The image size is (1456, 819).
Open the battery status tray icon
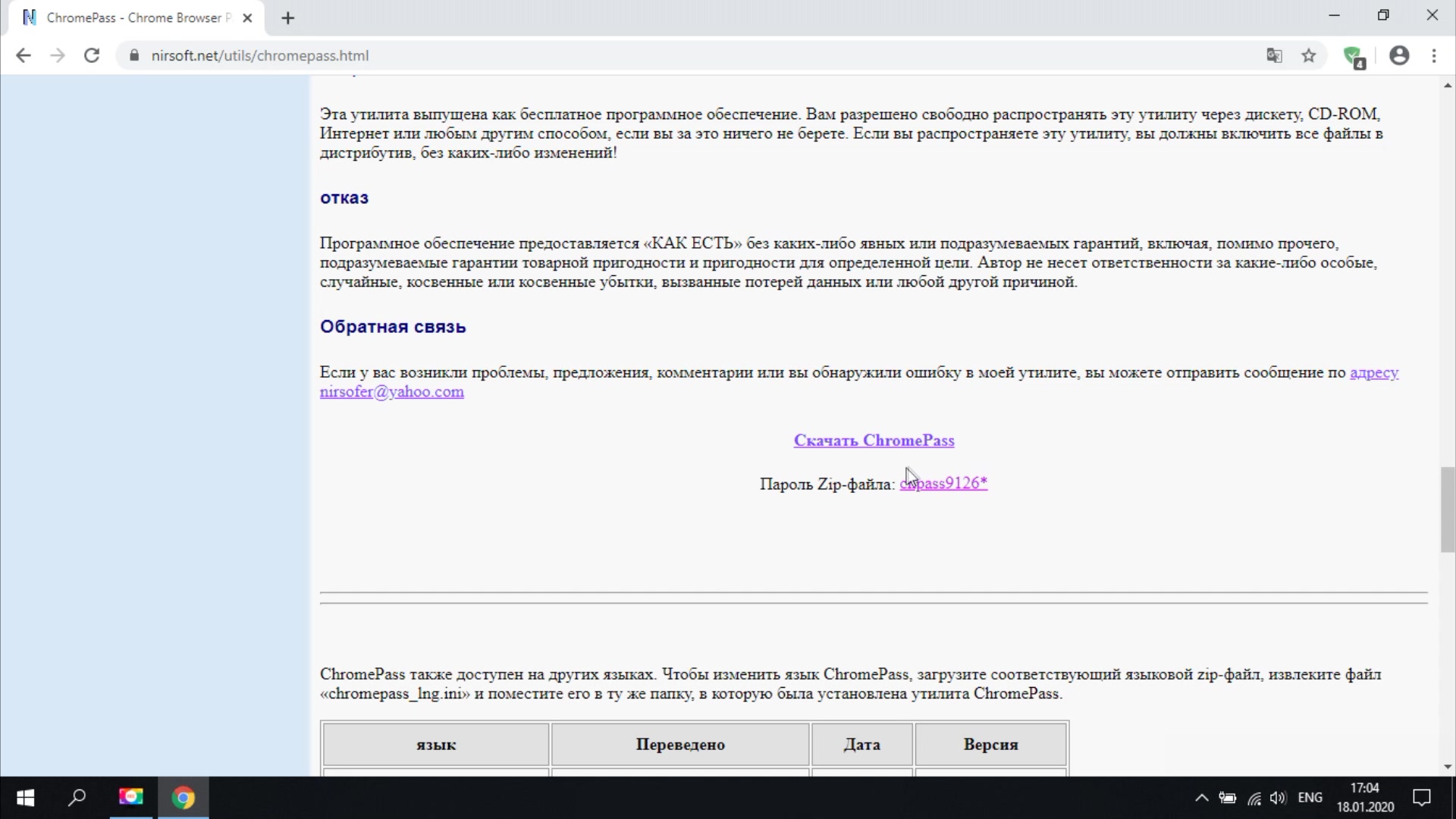[x=1227, y=798]
